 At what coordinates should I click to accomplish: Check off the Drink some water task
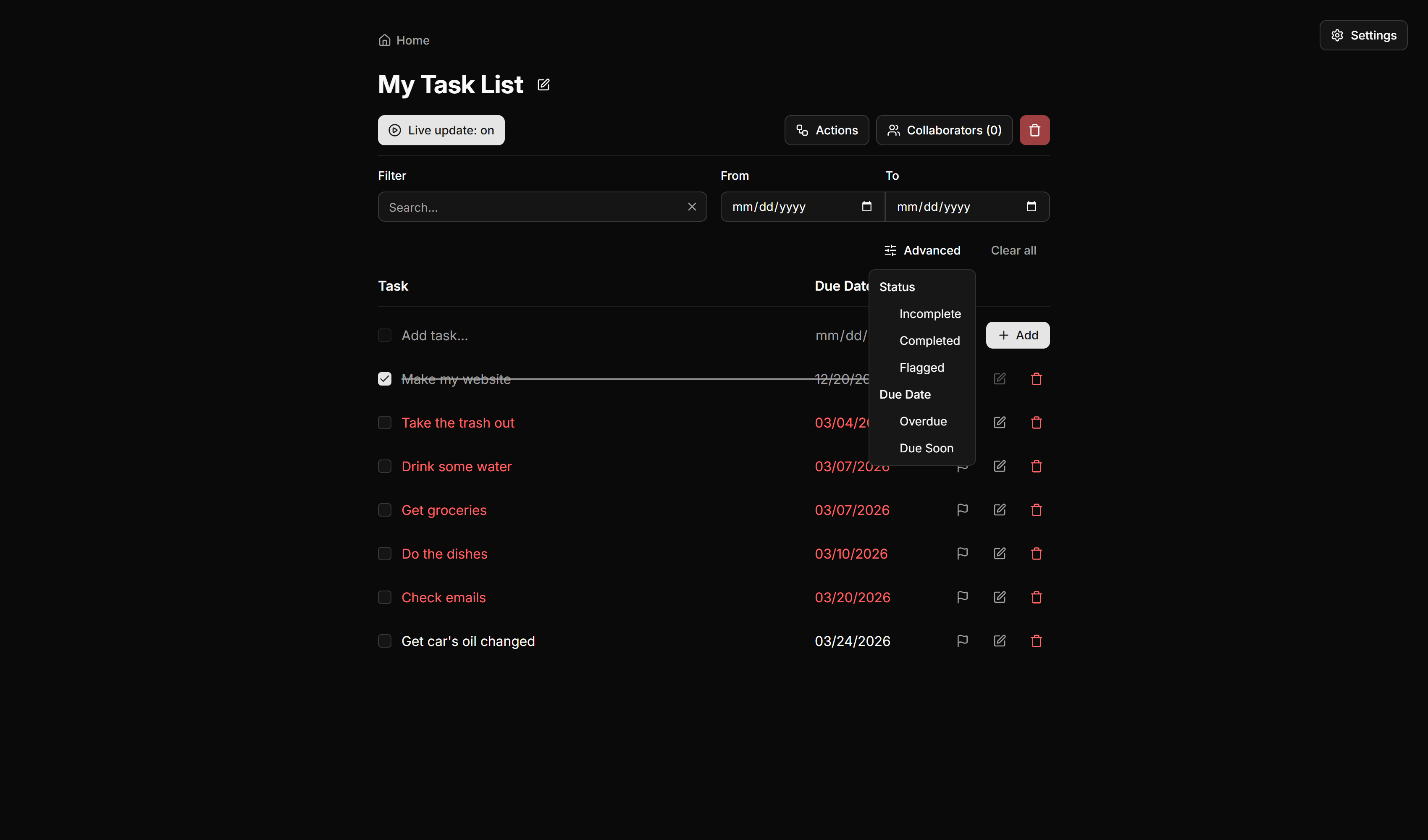pos(385,466)
